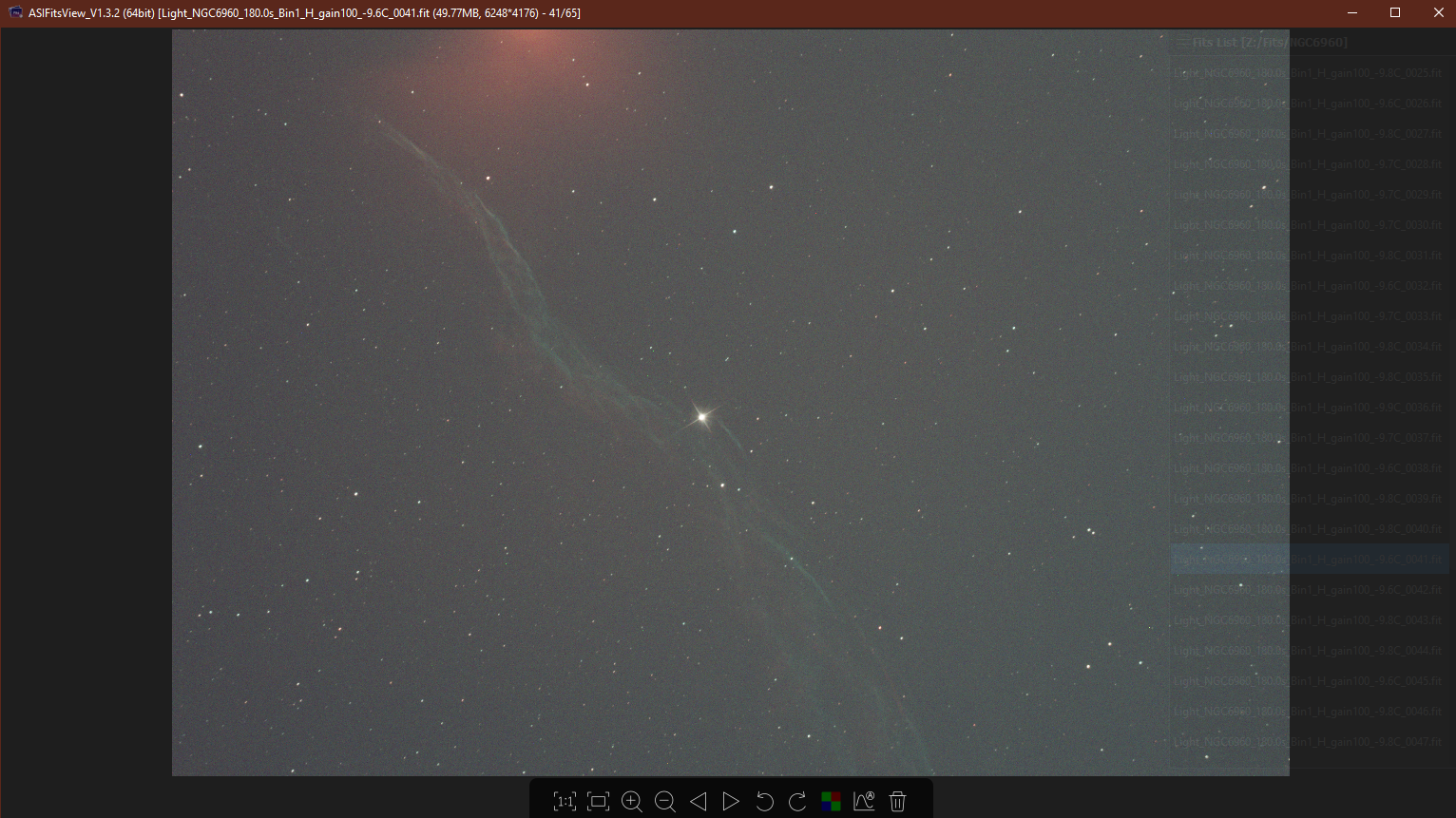The width and height of the screenshot is (1456, 818).
Task: Delete the current image with the trash icon
Action: (x=897, y=802)
